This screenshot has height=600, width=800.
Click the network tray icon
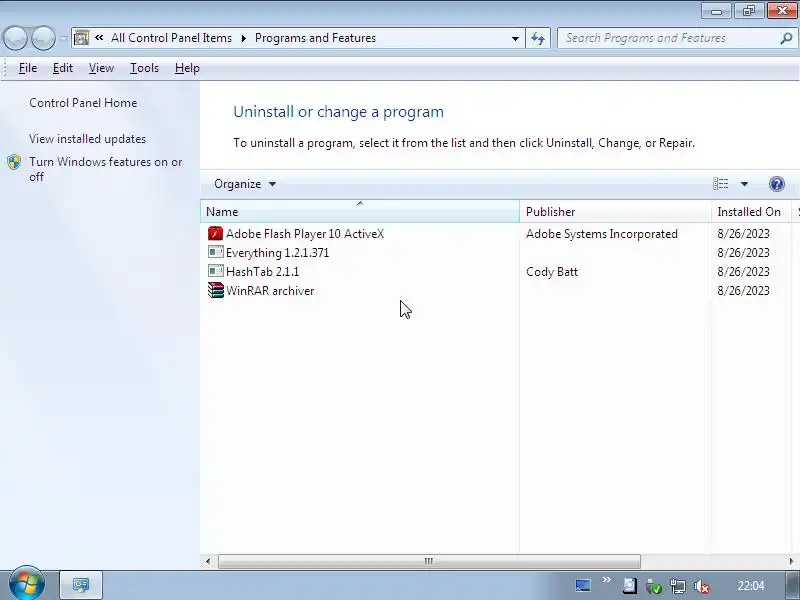coord(678,586)
